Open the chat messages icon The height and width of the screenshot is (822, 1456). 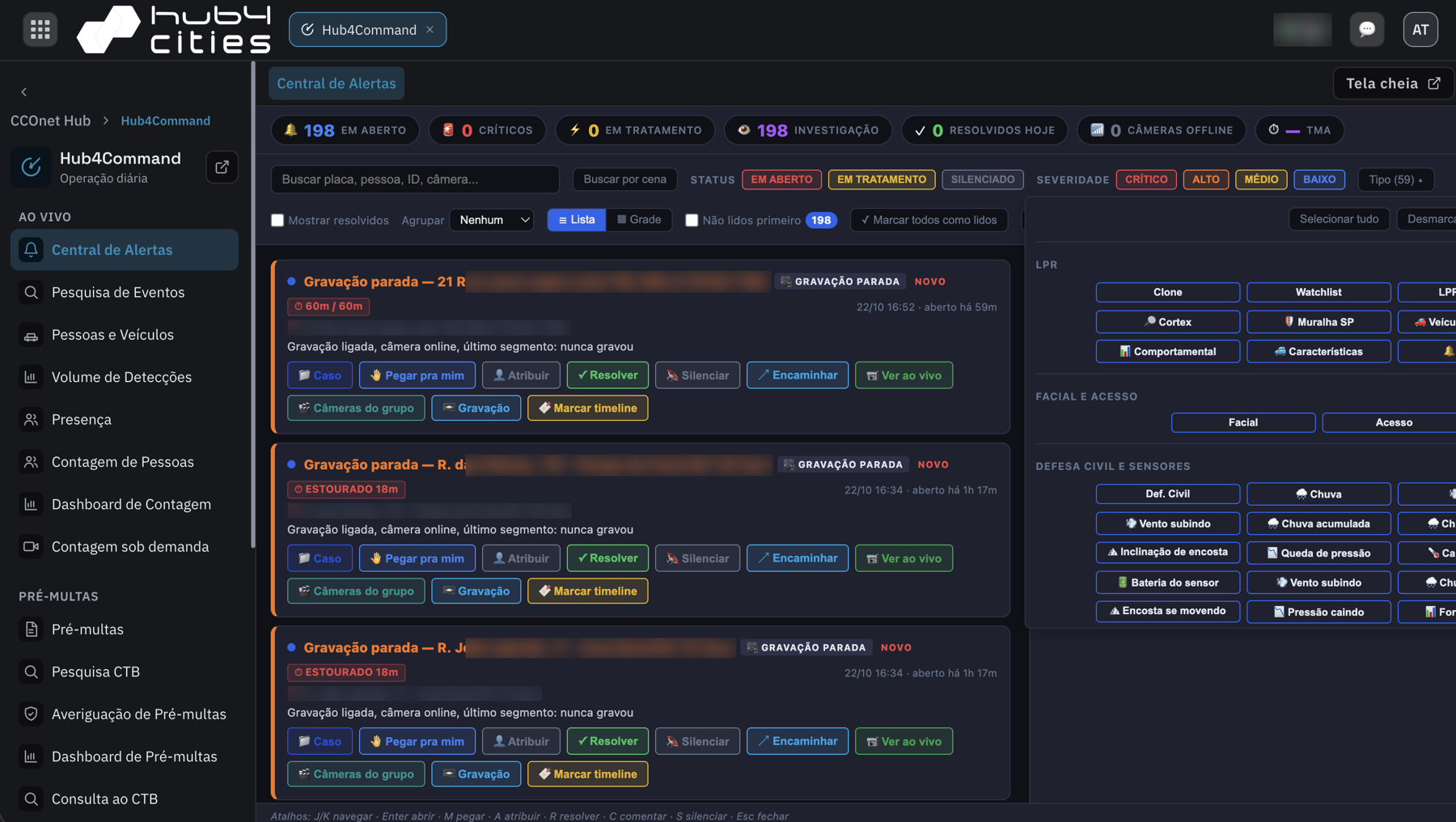point(1367,30)
